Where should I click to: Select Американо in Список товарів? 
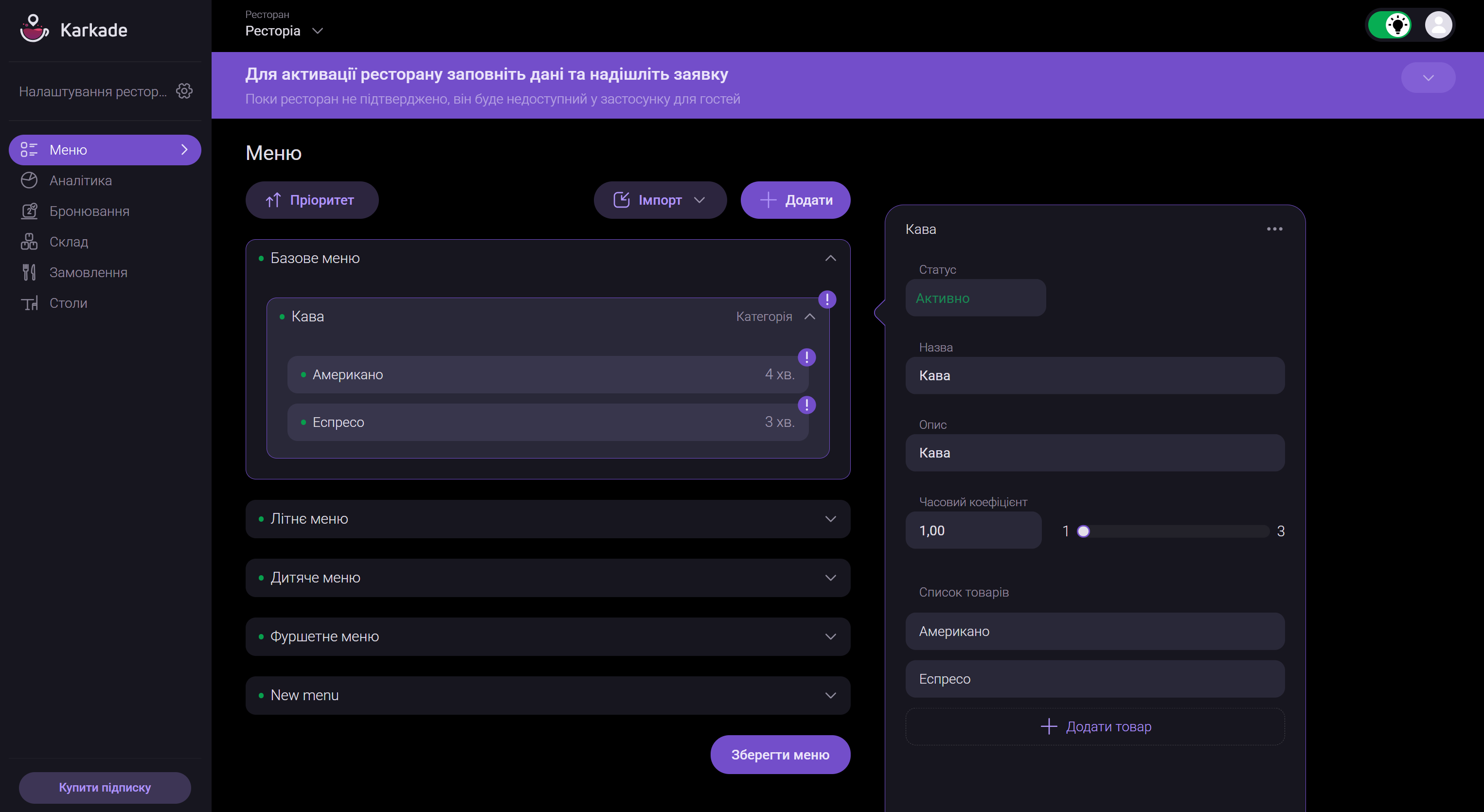click(1094, 631)
